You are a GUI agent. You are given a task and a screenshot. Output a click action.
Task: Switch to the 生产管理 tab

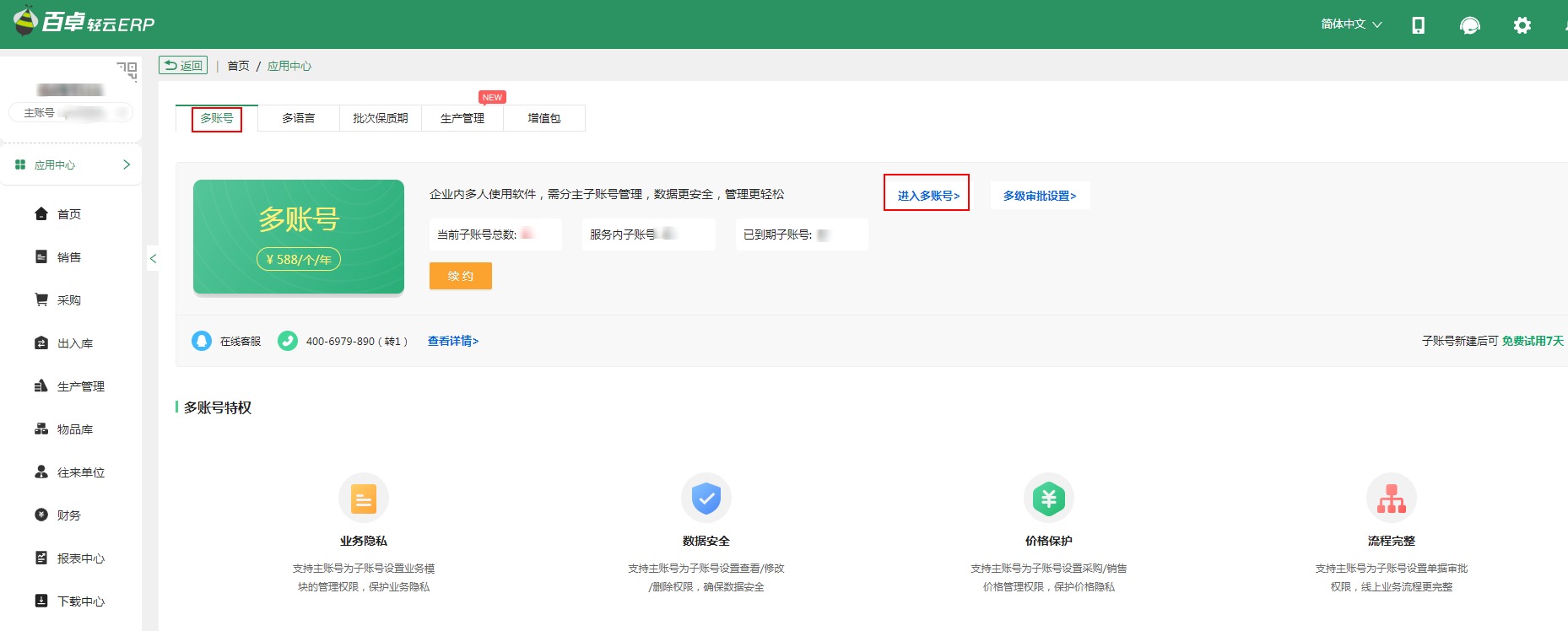click(462, 118)
